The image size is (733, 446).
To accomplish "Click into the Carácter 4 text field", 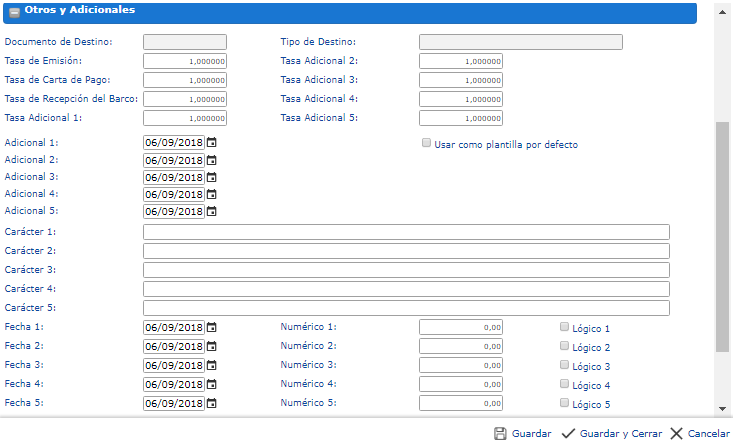I will (x=406, y=289).
